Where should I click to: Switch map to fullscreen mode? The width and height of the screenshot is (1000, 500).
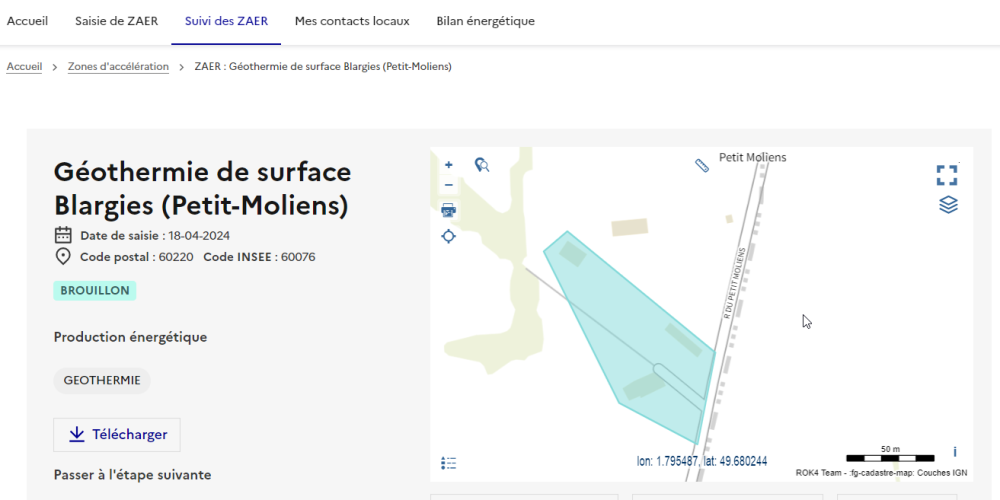coord(946,176)
